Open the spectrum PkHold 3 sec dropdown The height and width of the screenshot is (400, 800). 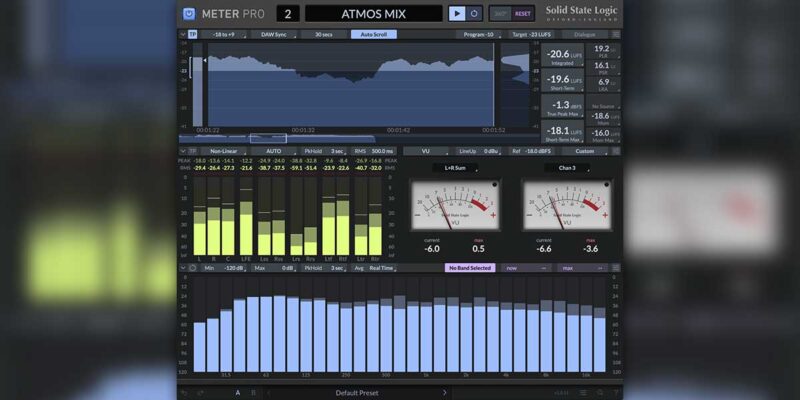(x=324, y=268)
